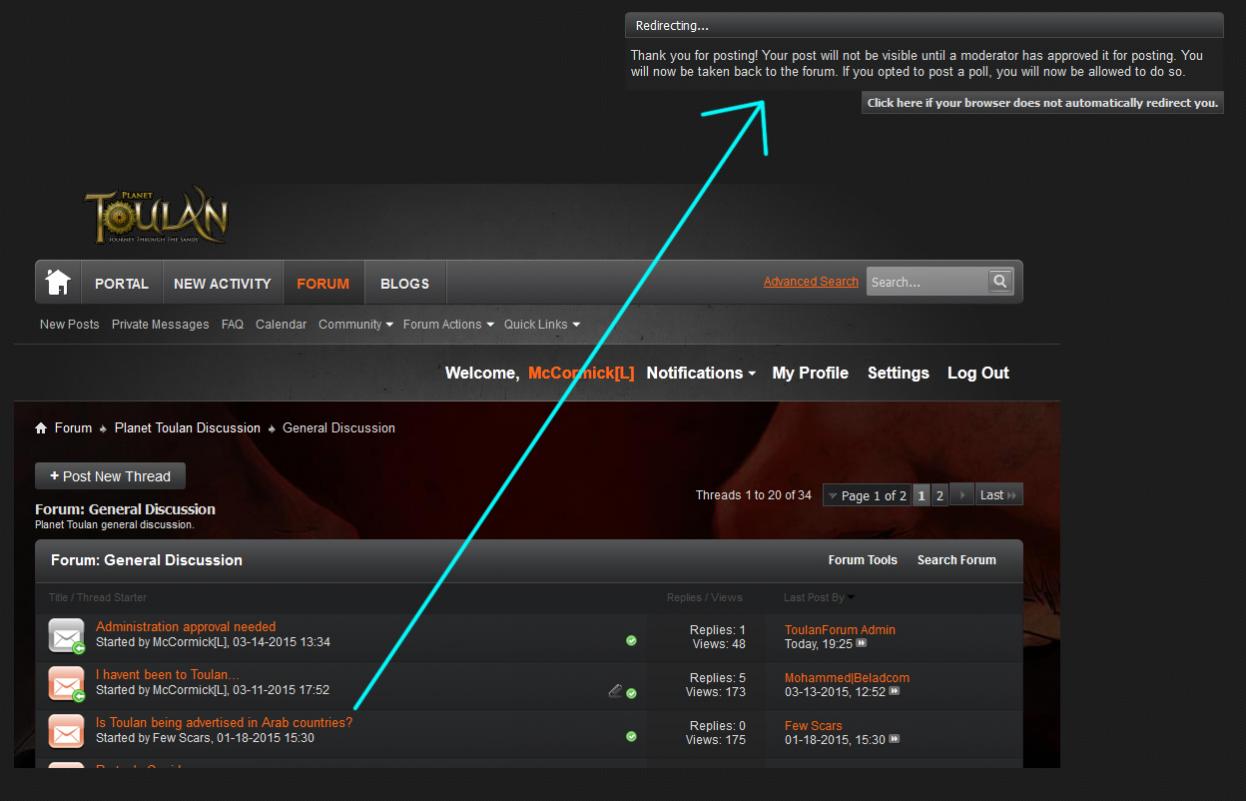Jump to last post by Mohammed|Beladcom
This screenshot has width=1246, height=801.
pyautogui.click(x=894, y=691)
